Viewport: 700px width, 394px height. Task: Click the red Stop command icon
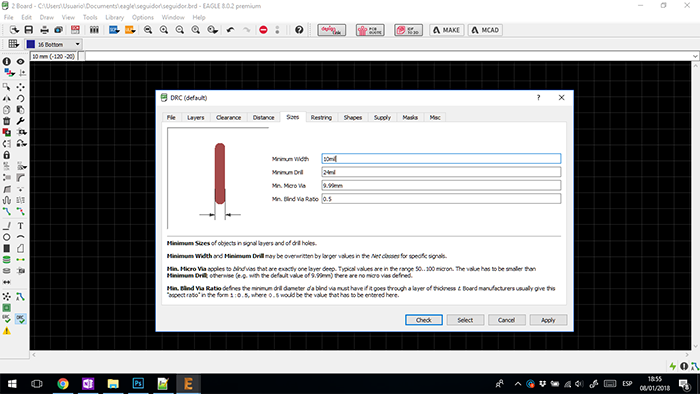pyautogui.click(x=263, y=30)
